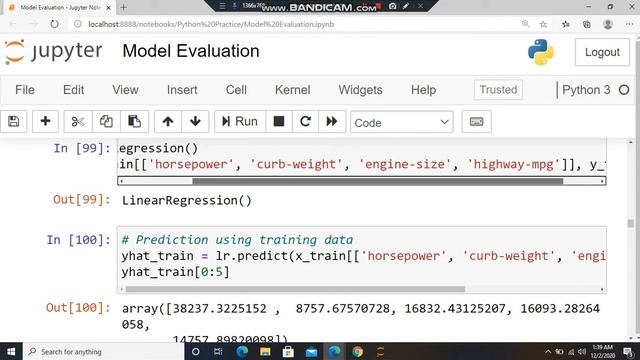
Task: Move selected cell down arrow
Action: pos(195,121)
